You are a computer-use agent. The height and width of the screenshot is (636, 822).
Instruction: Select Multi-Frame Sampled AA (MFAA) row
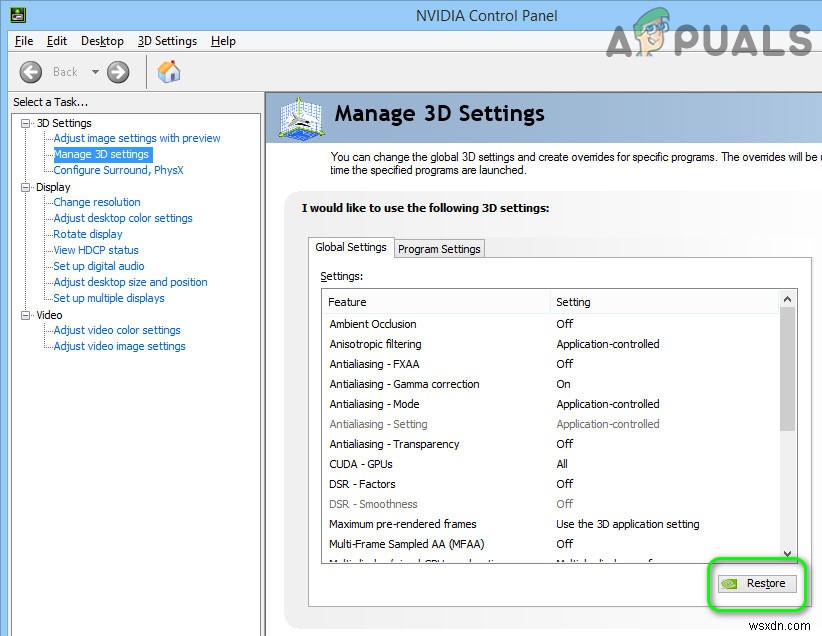551,544
